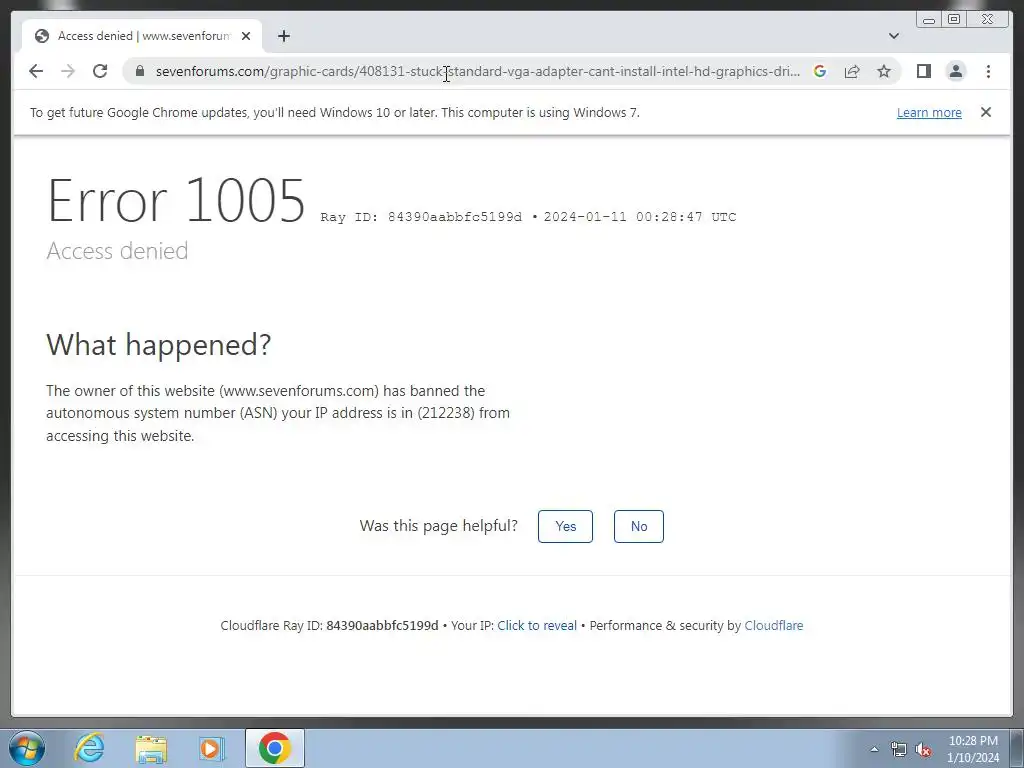The height and width of the screenshot is (768, 1024).
Task: Open Windows Media Player from taskbar
Action: coord(212,748)
